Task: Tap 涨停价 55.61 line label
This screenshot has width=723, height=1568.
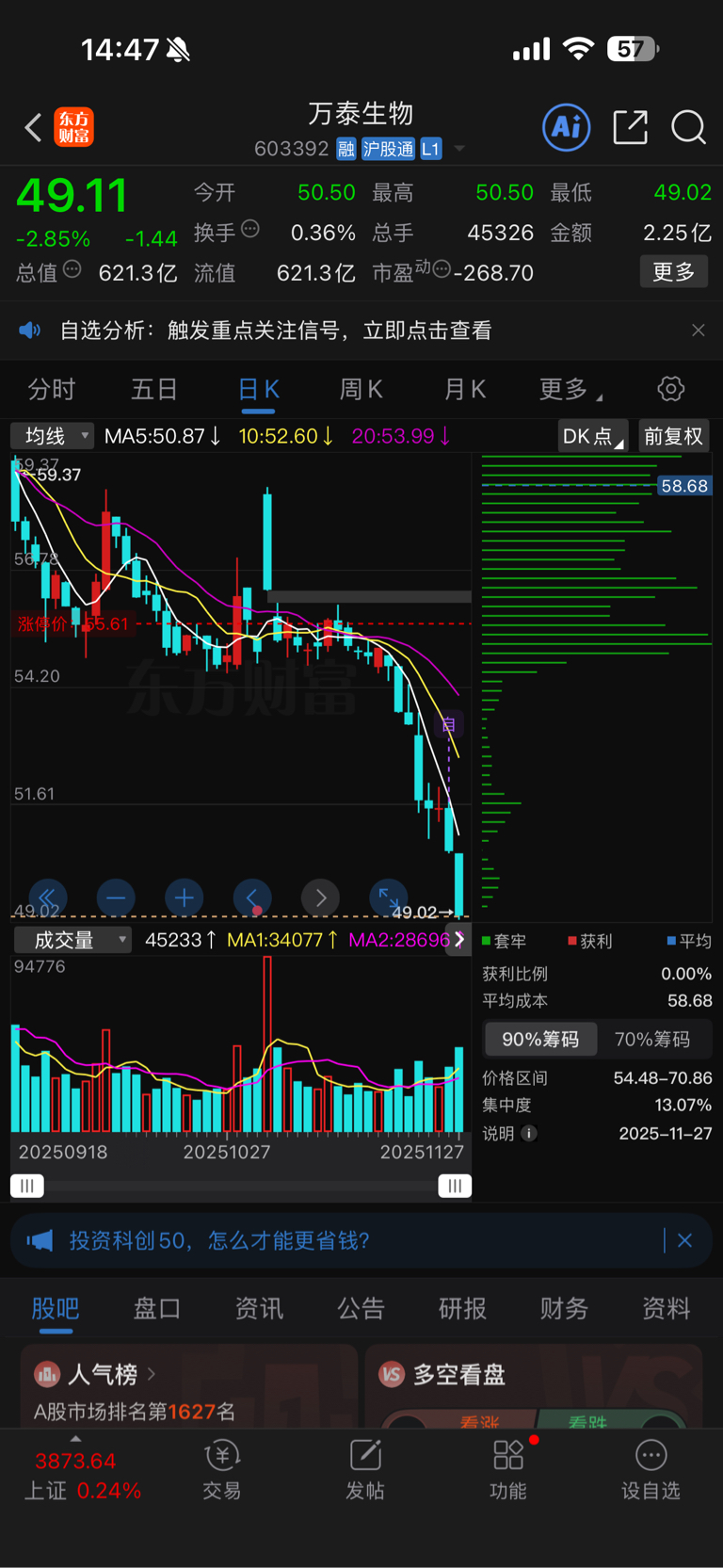Action: click(x=72, y=623)
